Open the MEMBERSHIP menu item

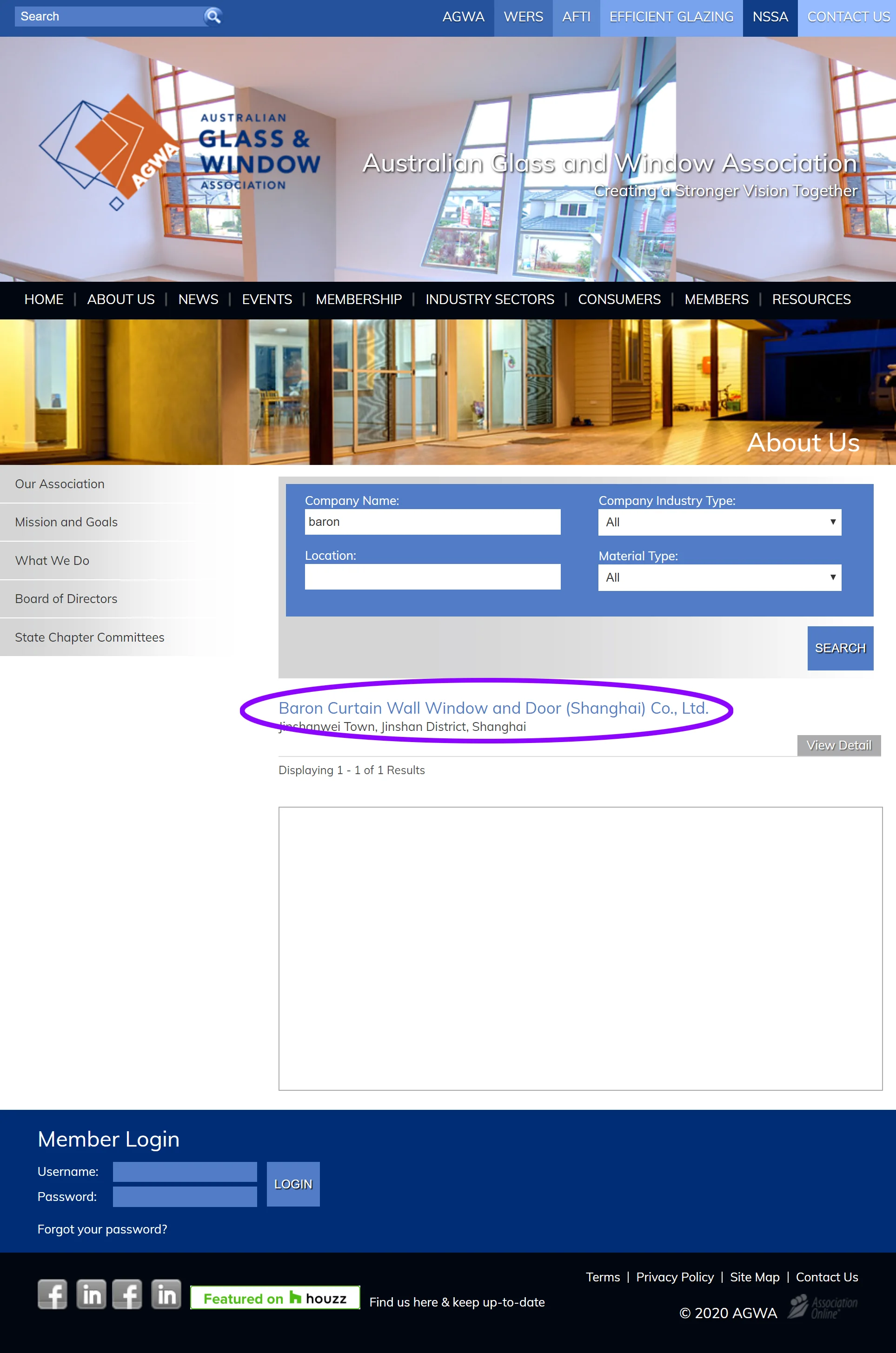[358, 299]
